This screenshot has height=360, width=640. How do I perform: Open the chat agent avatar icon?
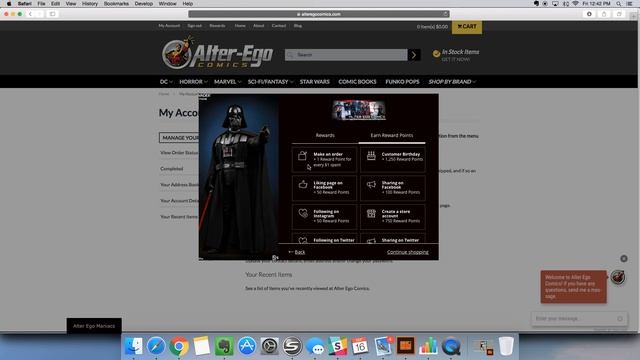click(618, 277)
